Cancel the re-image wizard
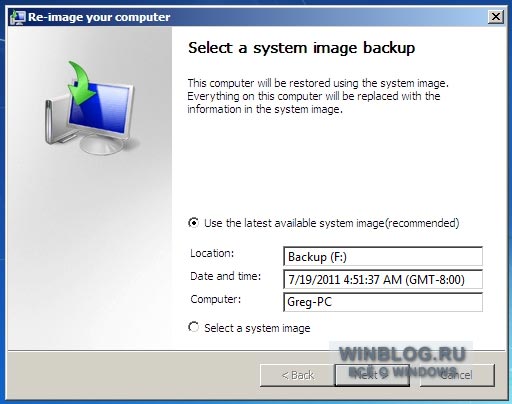Image resolution: width=512 pixels, height=404 pixels. 457,375
